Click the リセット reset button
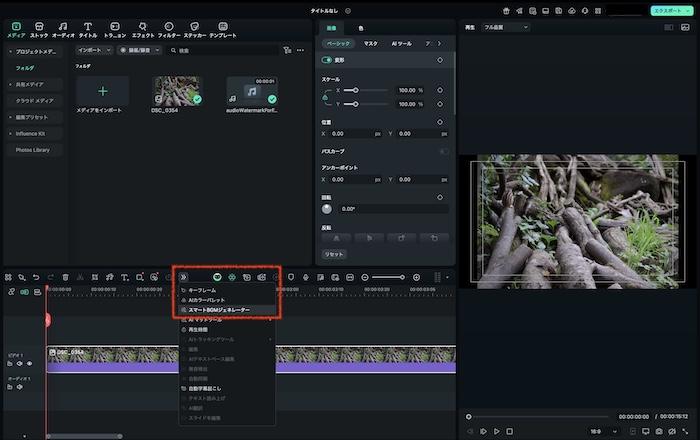Screen dimensions: 700x440 [333, 254]
